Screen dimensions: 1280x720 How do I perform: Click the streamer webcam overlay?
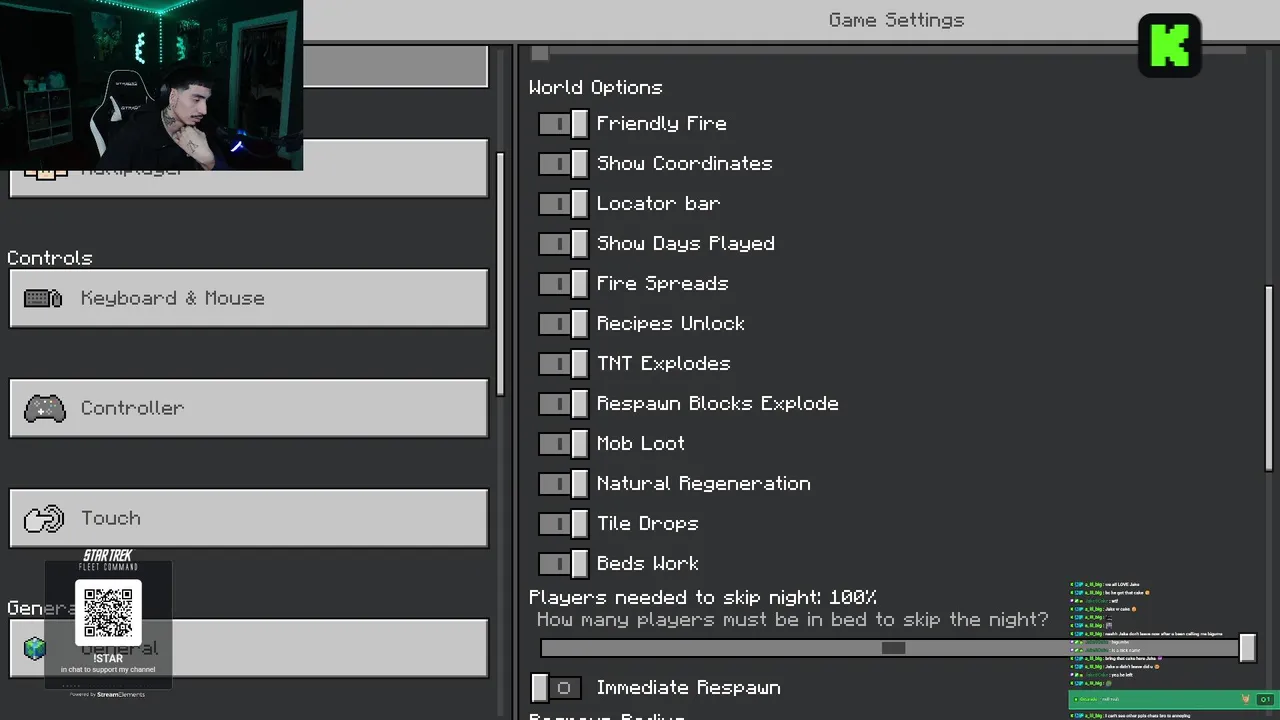[151, 85]
